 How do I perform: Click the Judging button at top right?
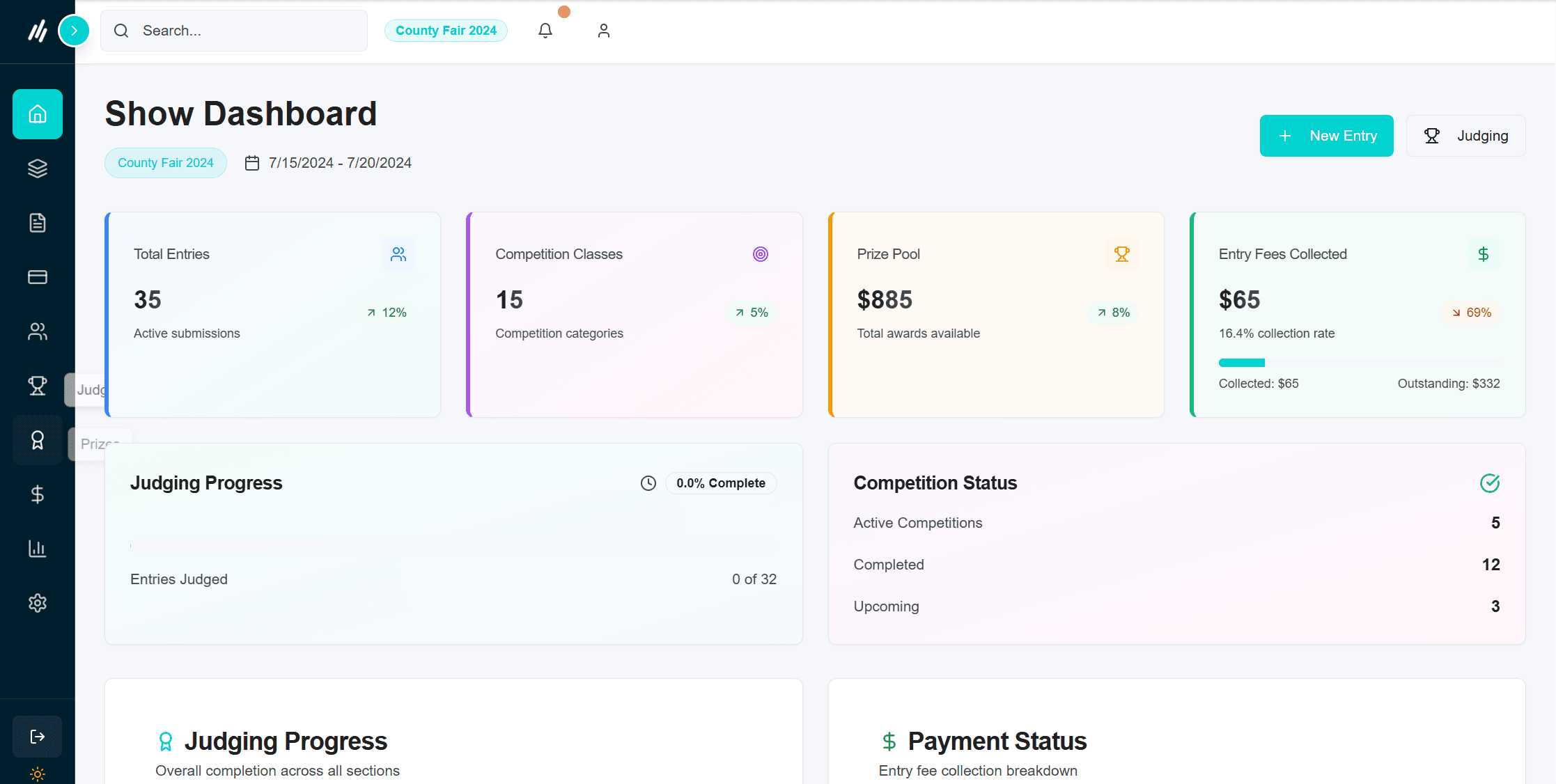click(x=1466, y=136)
